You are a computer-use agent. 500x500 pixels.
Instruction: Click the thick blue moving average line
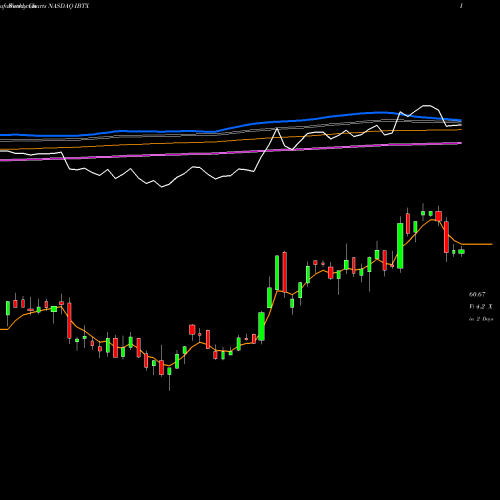pos(231,127)
